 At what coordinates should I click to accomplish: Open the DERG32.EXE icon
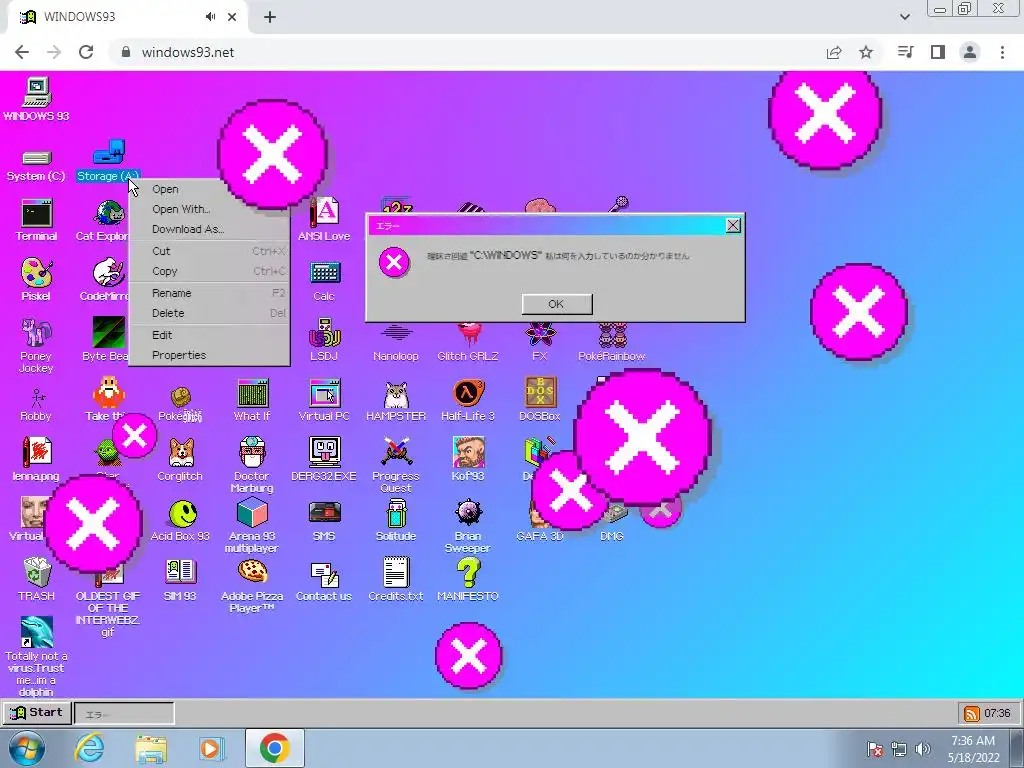(x=324, y=452)
